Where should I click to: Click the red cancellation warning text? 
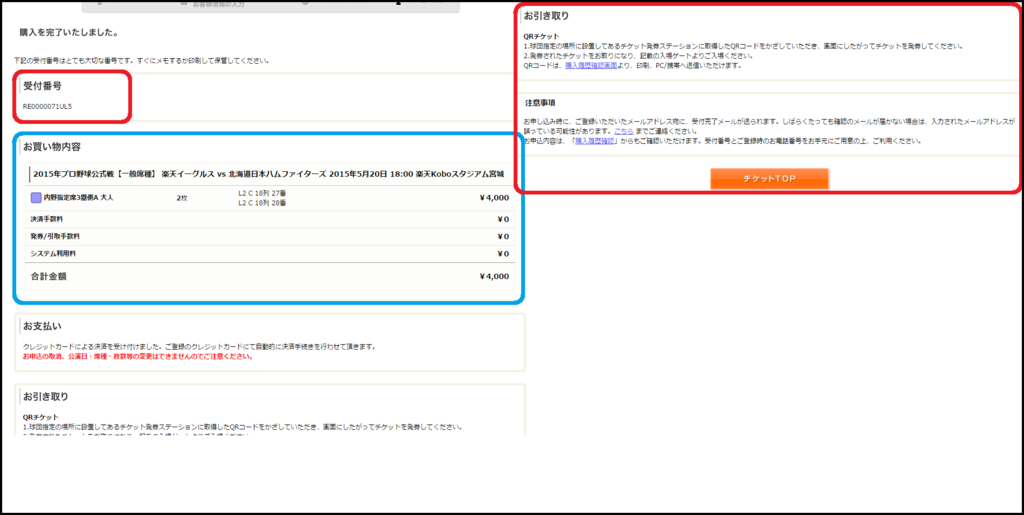(x=137, y=356)
